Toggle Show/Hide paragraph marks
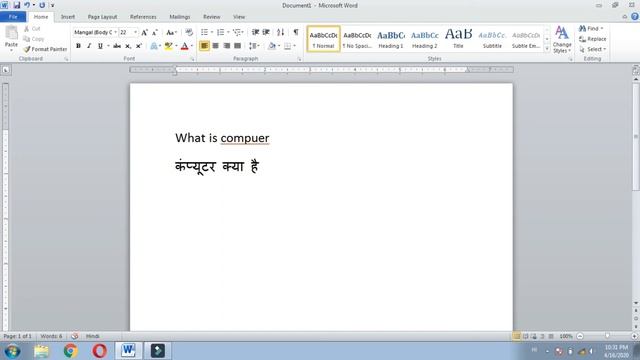 (296, 32)
